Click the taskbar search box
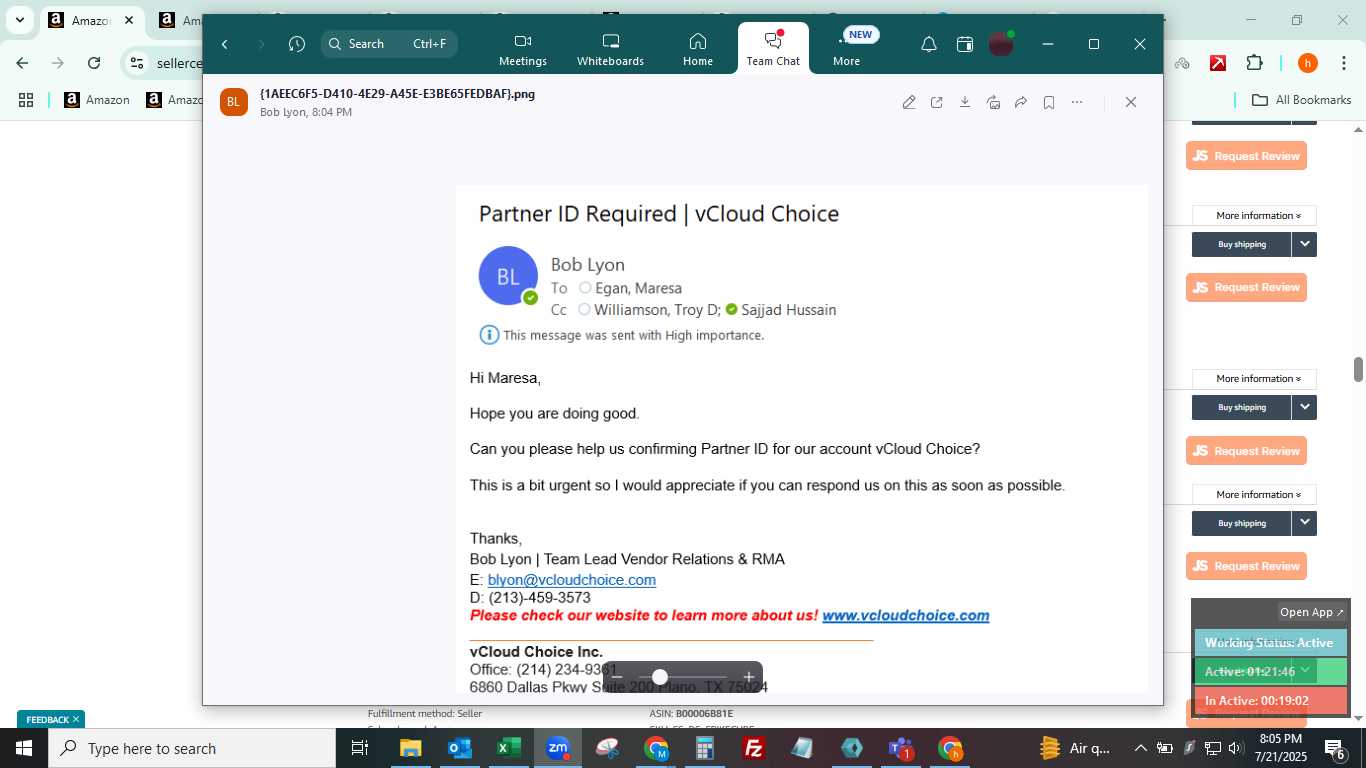This screenshot has width=1366, height=768. click(192, 748)
